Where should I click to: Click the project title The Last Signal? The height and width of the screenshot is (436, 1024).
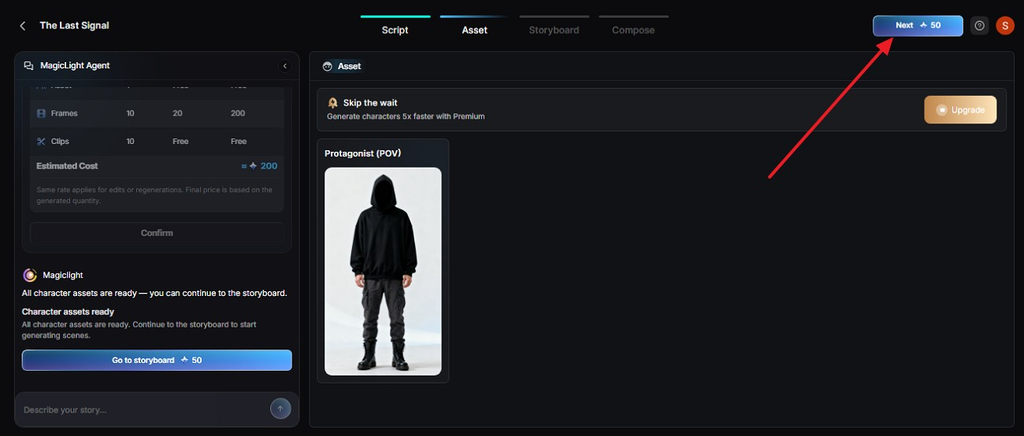coord(74,25)
